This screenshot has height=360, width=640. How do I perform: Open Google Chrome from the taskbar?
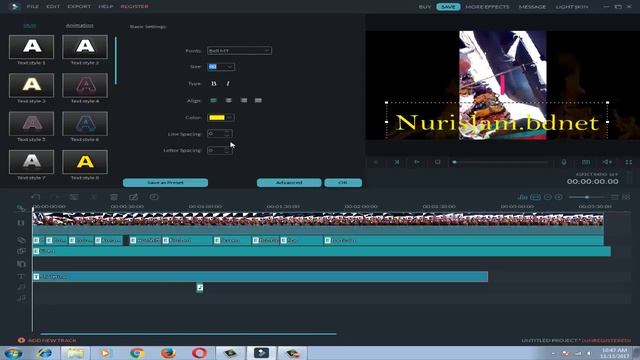coord(137,353)
